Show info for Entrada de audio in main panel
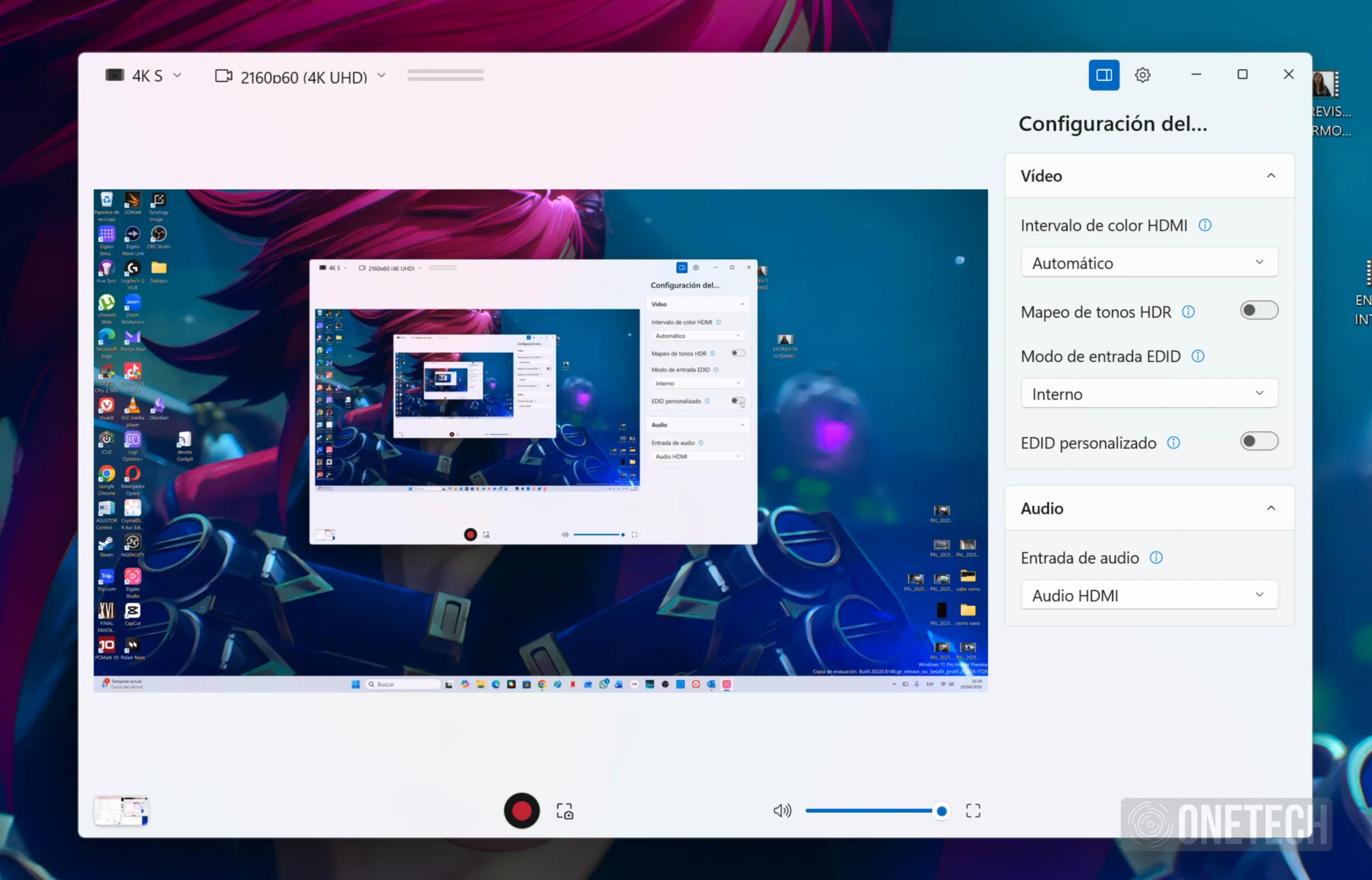The width and height of the screenshot is (1372, 880). click(1156, 558)
